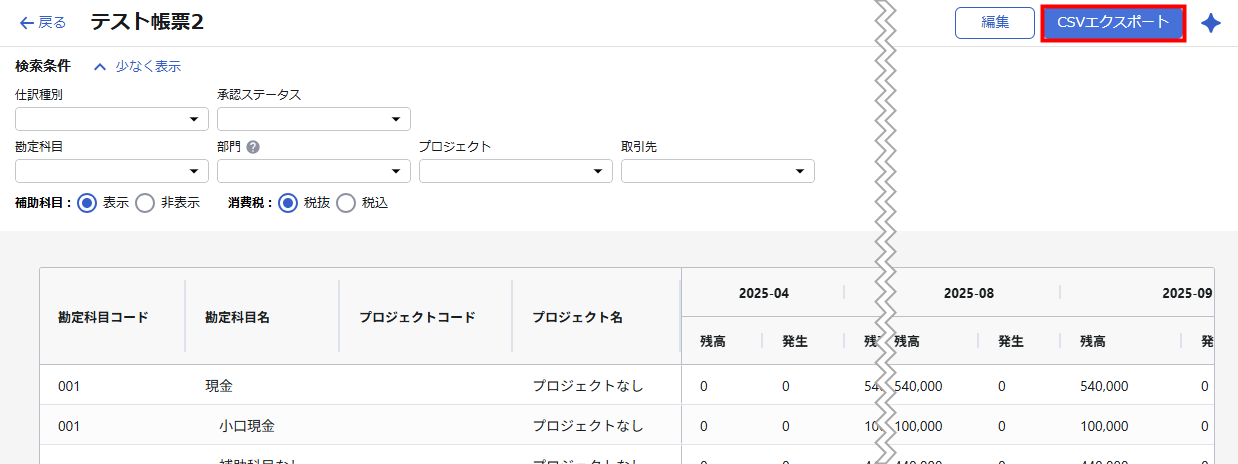Screen dimensions: 1238x464
Task: Click the 勘定科目コード column header
Action: pos(103,317)
